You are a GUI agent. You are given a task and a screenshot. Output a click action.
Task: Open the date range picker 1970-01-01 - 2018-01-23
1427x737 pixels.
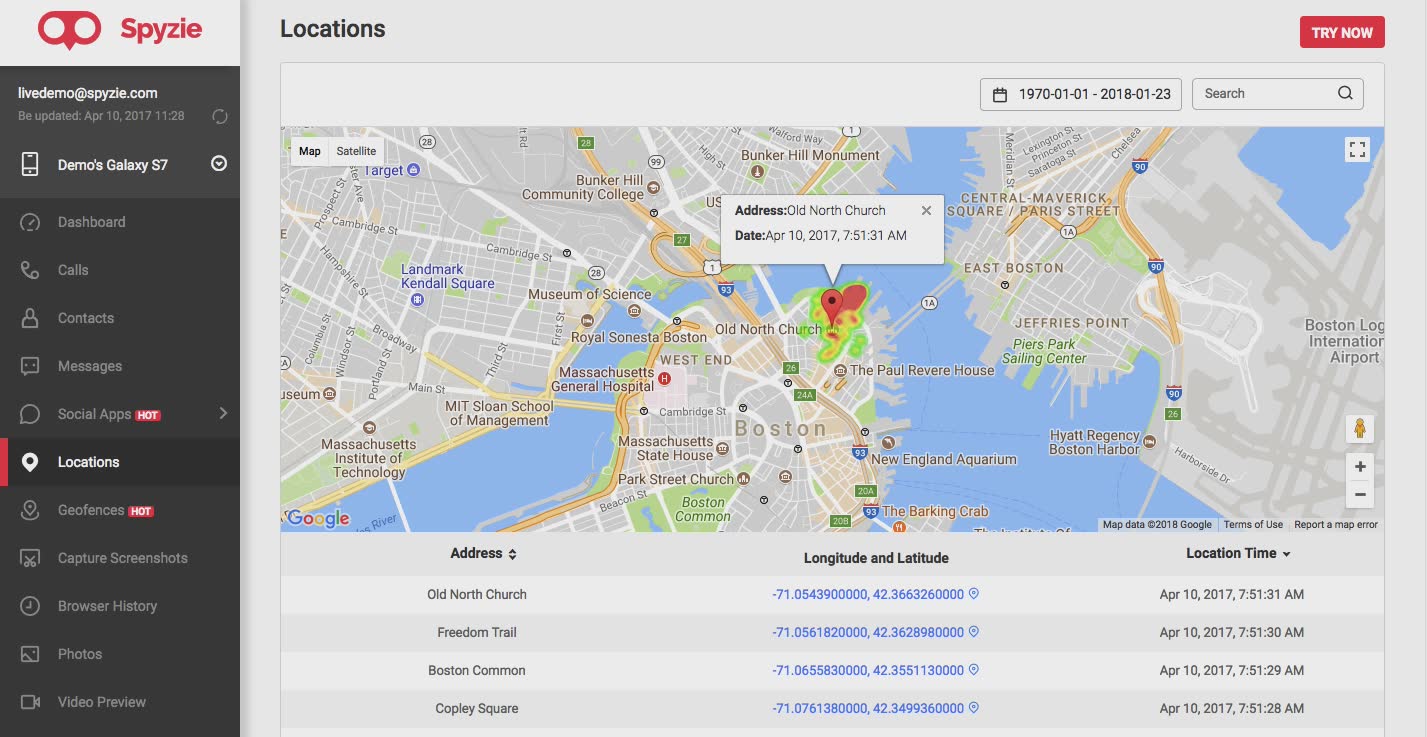[1081, 94]
